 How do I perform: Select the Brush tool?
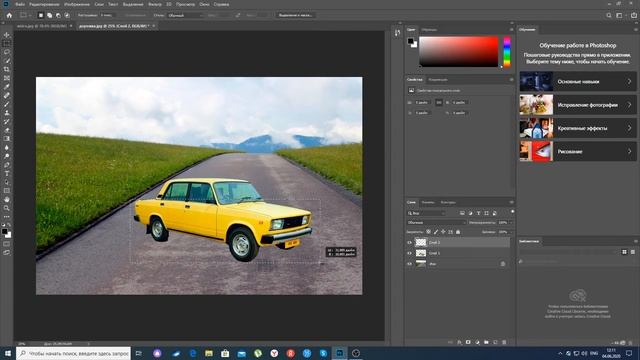click(x=7, y=104)
